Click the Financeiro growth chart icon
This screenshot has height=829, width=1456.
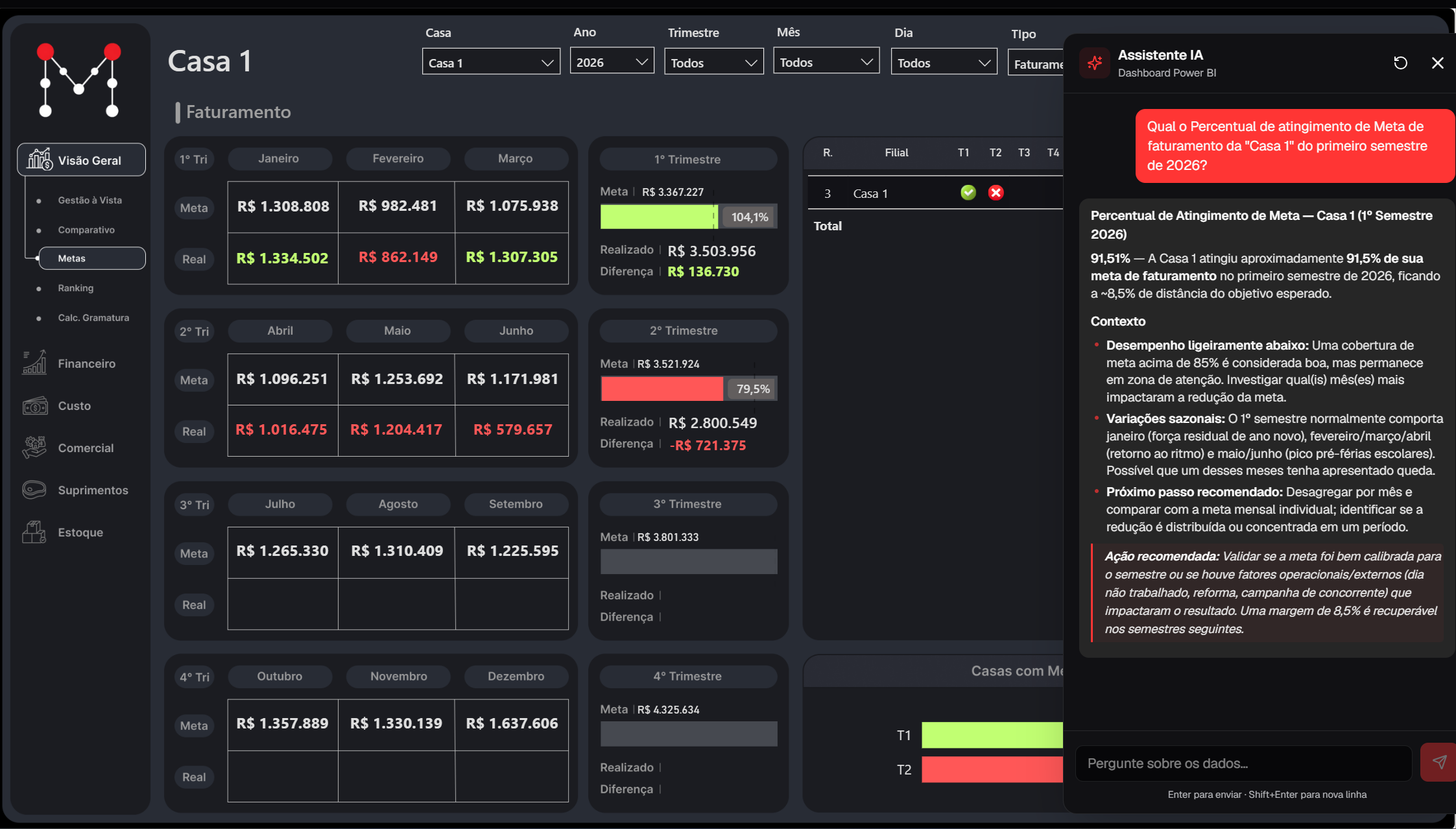click(34, 363)
